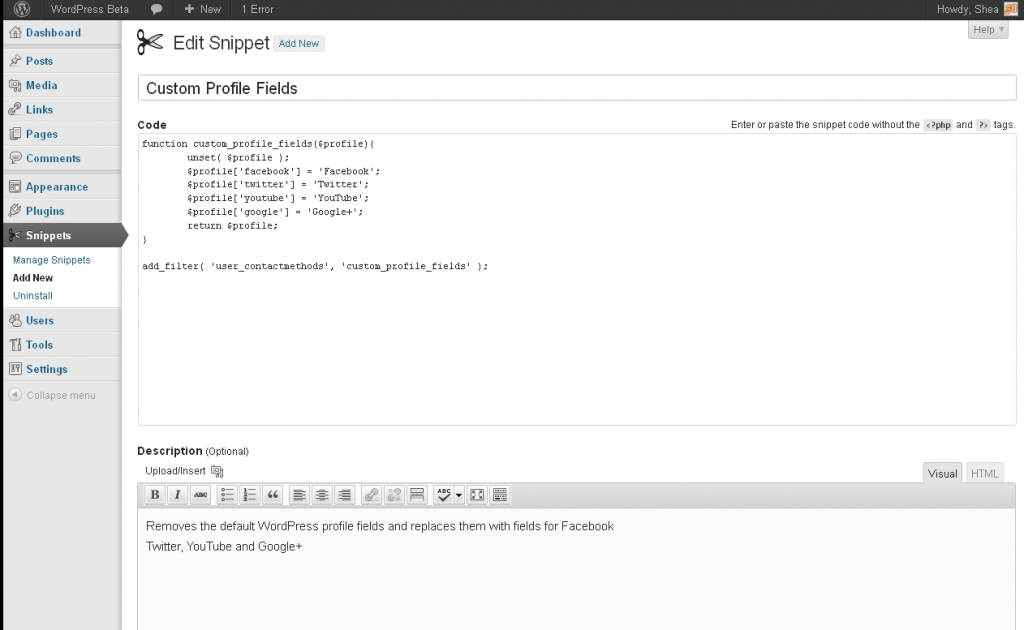
Task: Click the Add New button beside title
Action: [x=299, y=44]
